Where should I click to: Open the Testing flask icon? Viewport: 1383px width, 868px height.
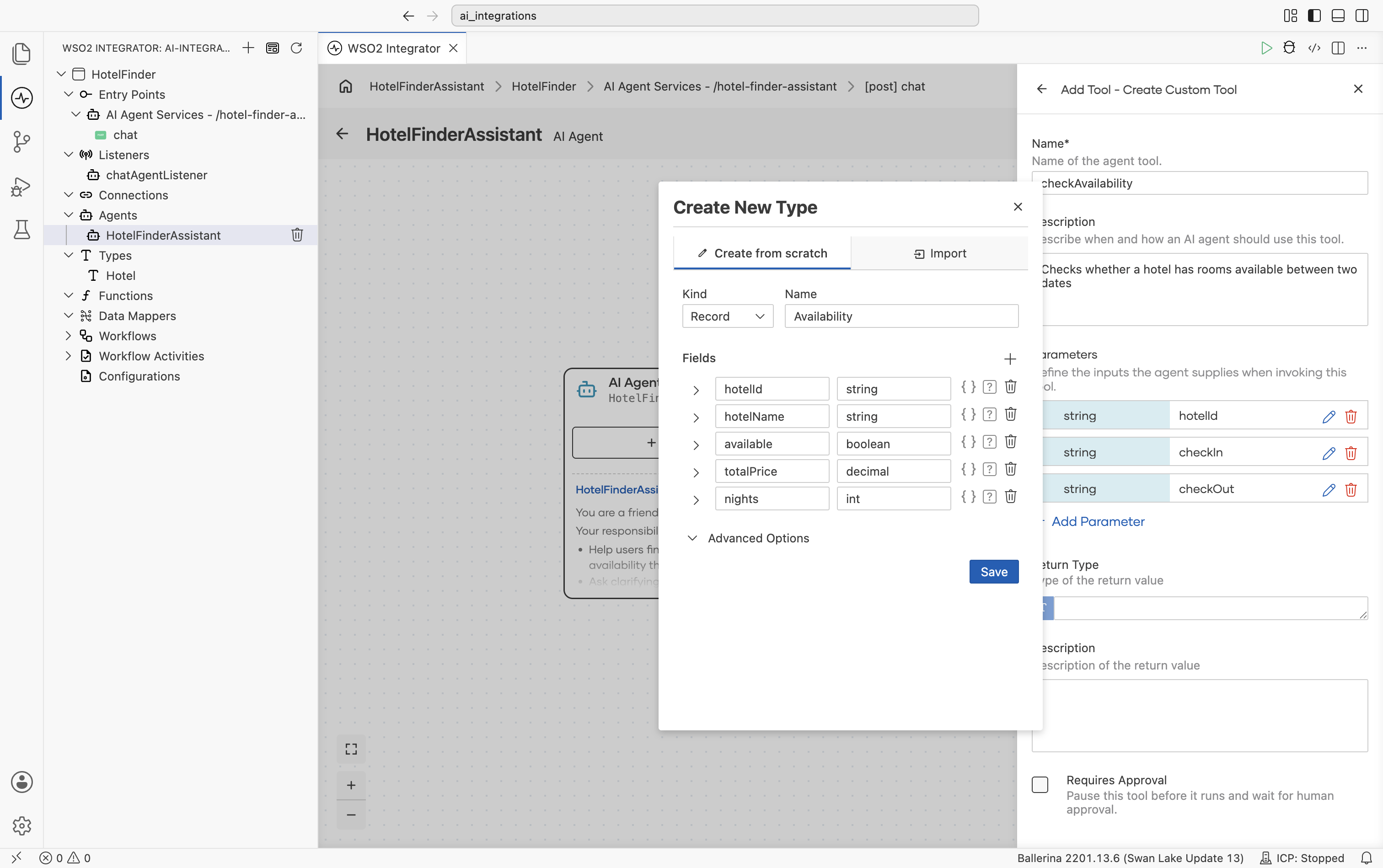[x=22, y=230]
